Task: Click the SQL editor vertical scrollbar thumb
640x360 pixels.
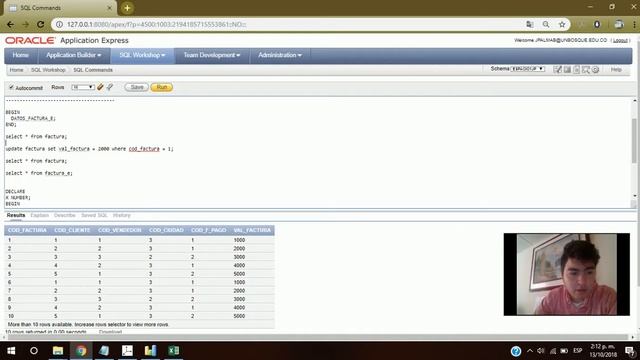Action: click(x=635, y=141)
